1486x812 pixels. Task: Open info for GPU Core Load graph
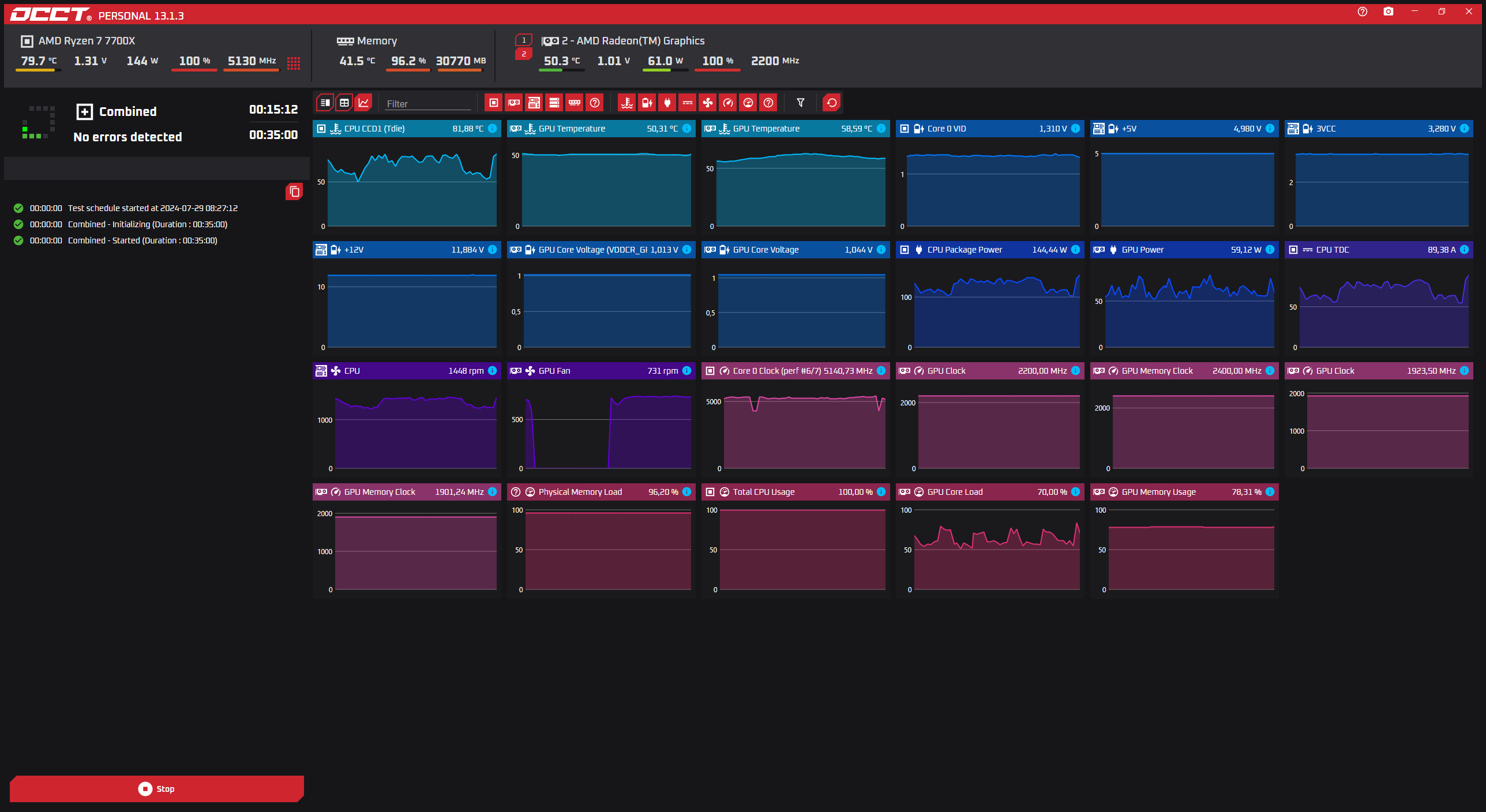1076,492
